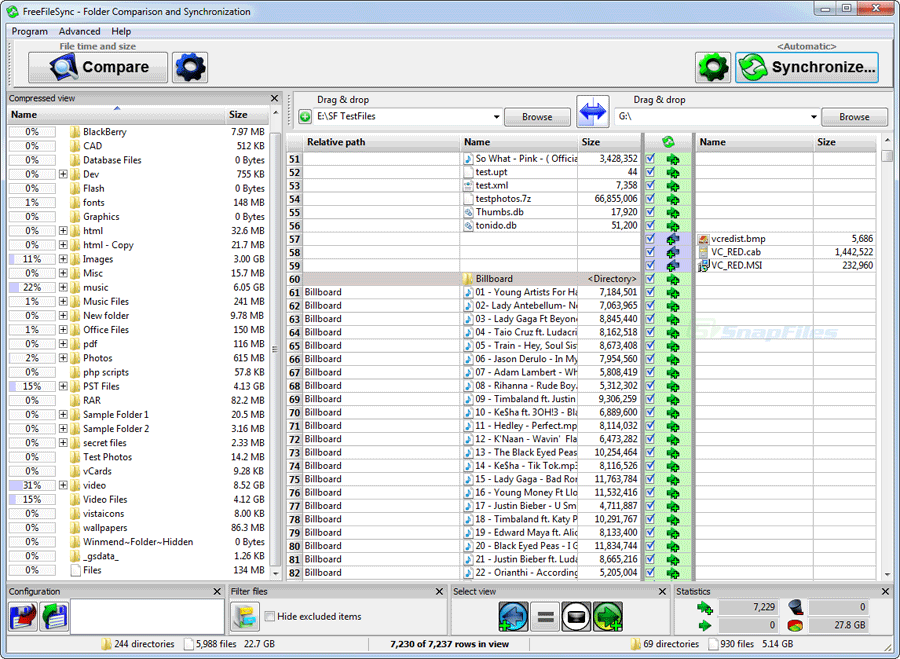The height and width of the screenshot is (659, 900).
Task: Show files to be created on right
Action: click(608, 617)
